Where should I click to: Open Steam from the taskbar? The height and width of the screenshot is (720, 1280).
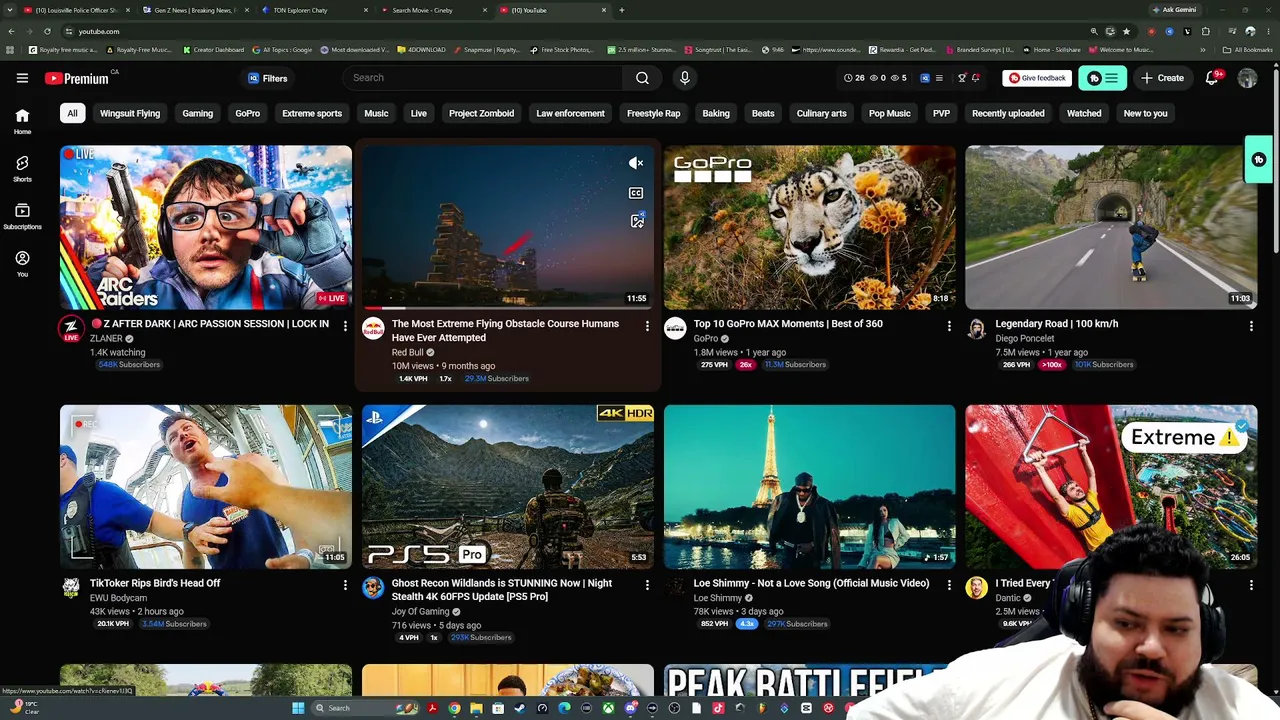click(x=520, y=708)
